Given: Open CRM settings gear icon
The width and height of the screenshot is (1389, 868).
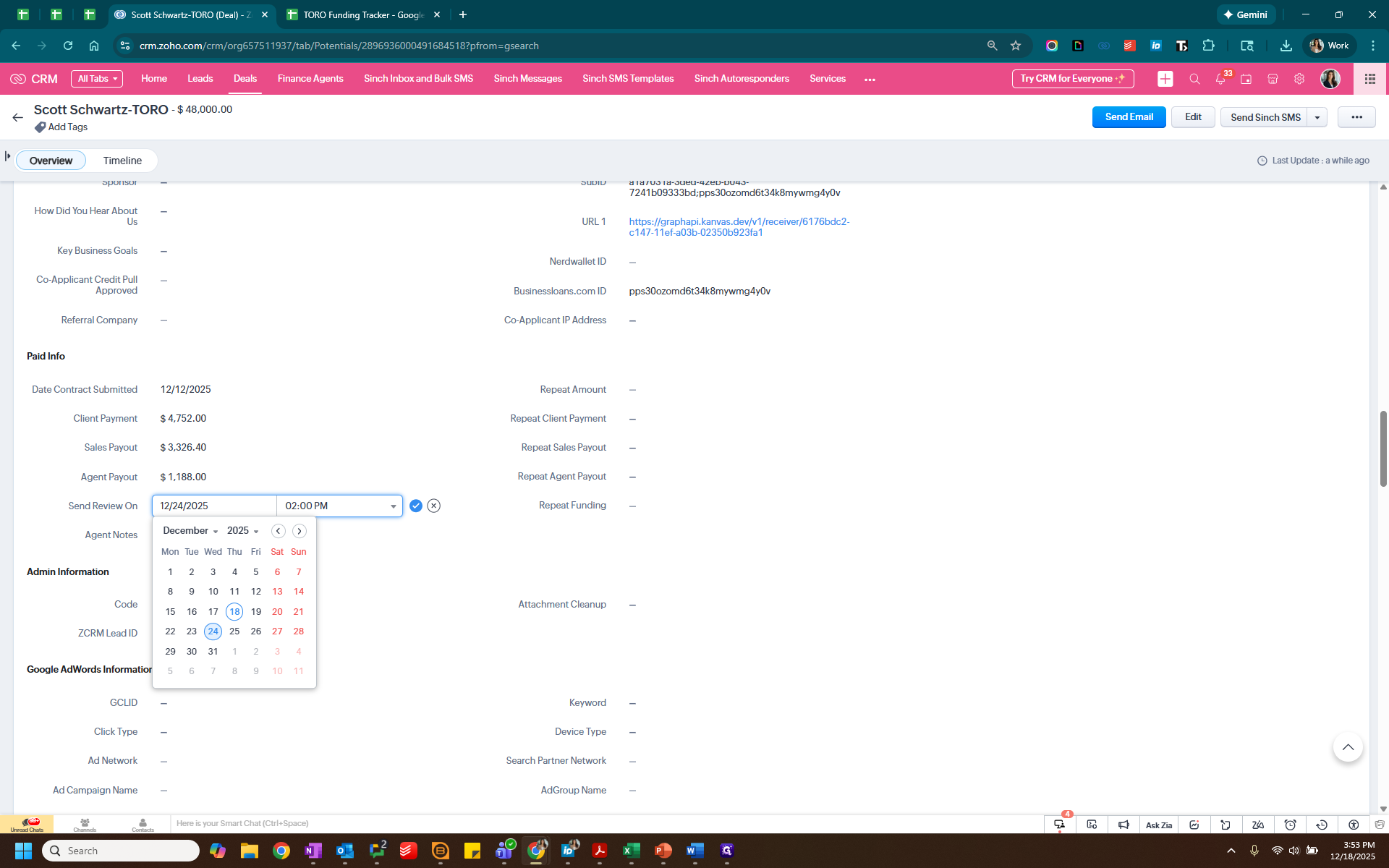Looking at the screenshot, I should coord(1299,79).
